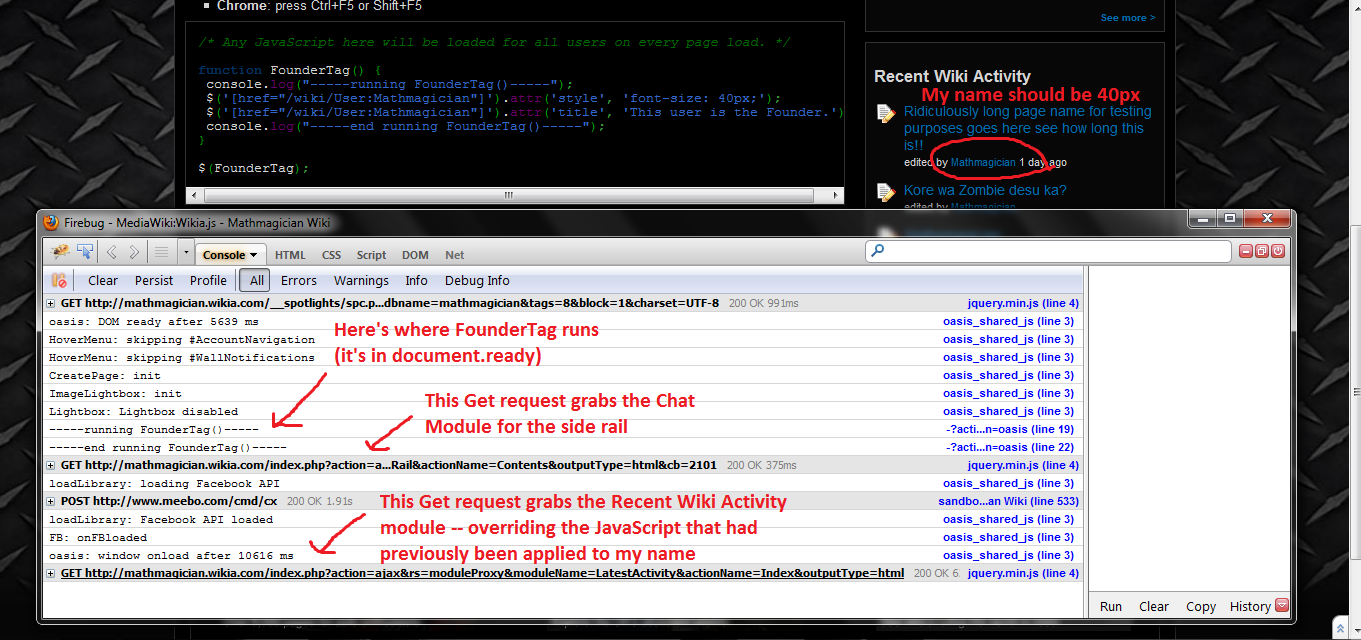
Task: Open source link for end running FounderTag
Action: [x=1012, y=447]
